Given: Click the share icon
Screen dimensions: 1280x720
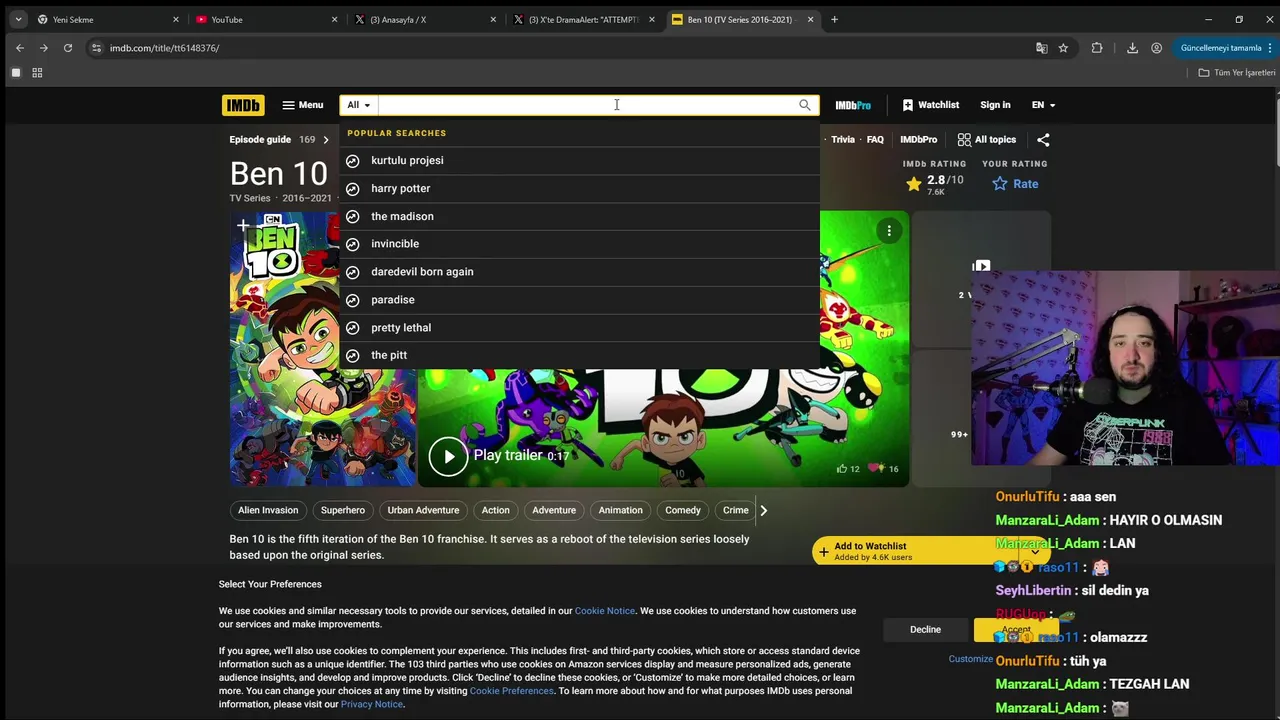Looking at the screenshot, I should 1043,140.
